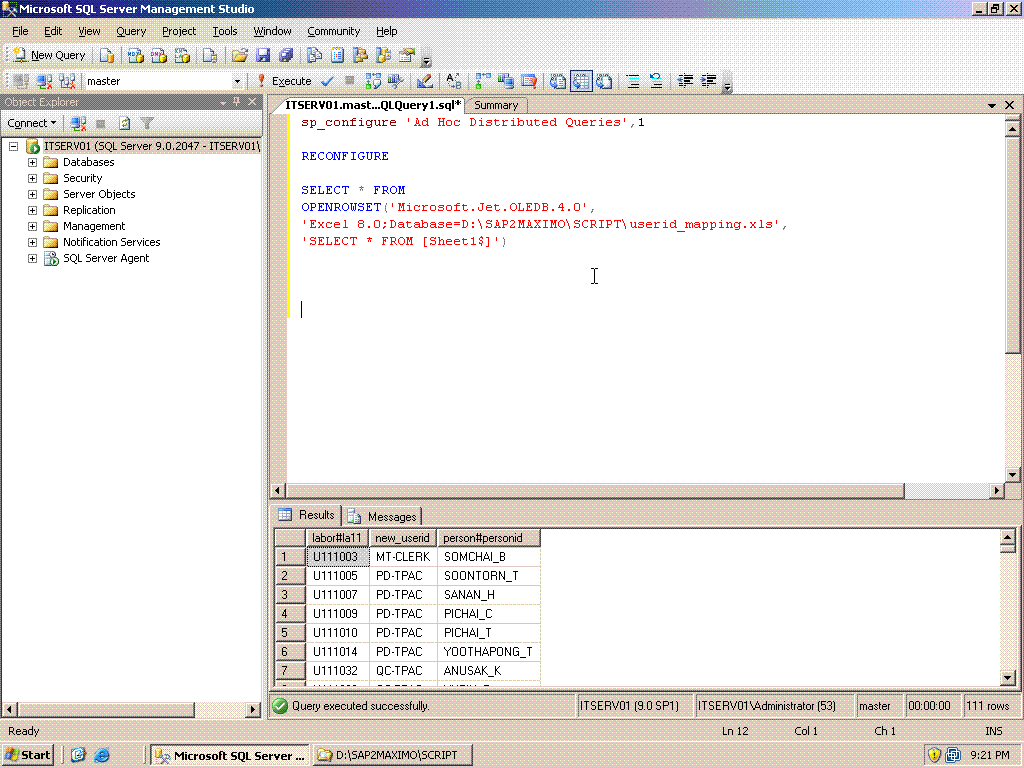Click Analysis Services DMX Query icon
1024x768 pixels.
point(159,56)
